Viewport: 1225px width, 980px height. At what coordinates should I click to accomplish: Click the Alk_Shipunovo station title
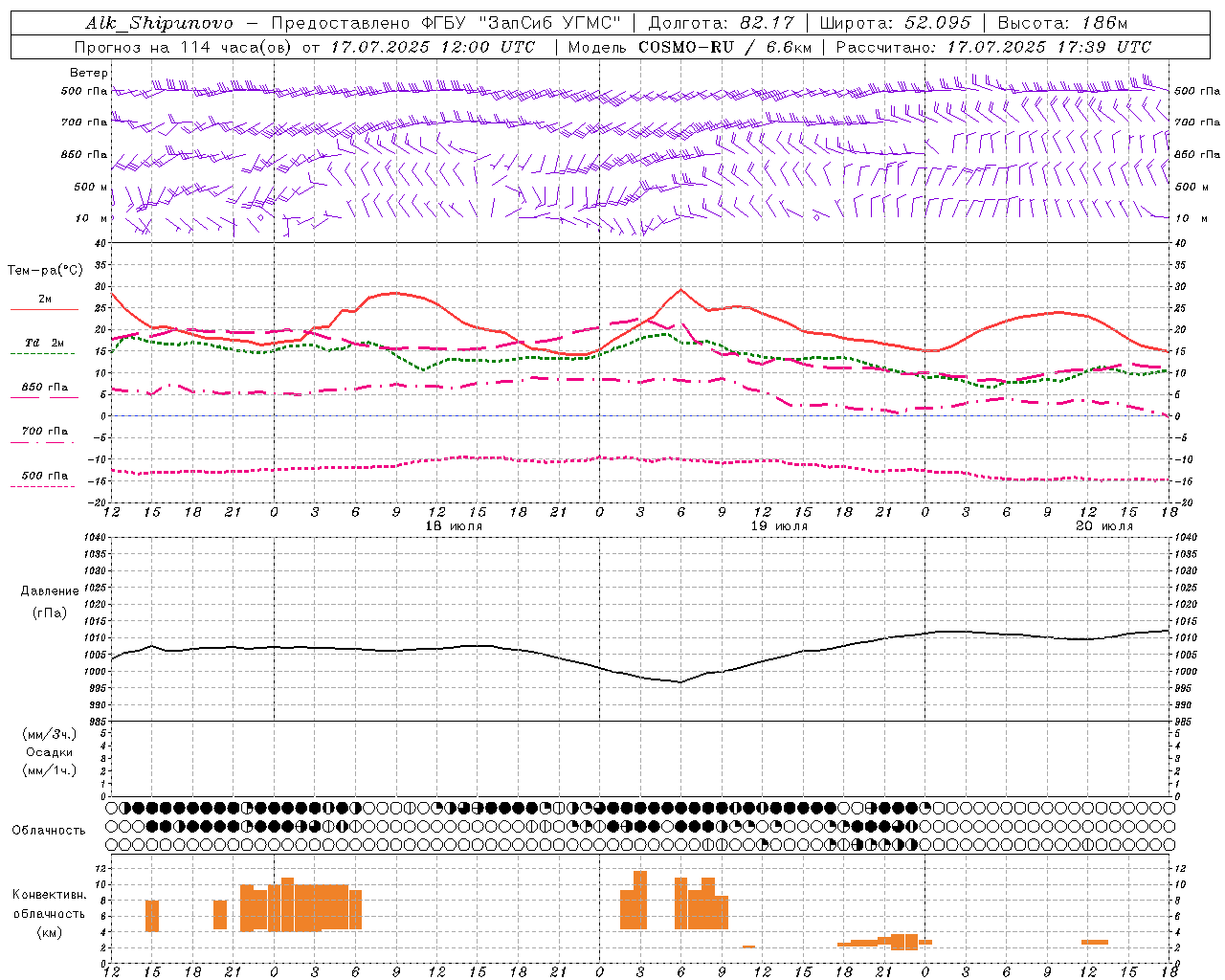point(159,23)
